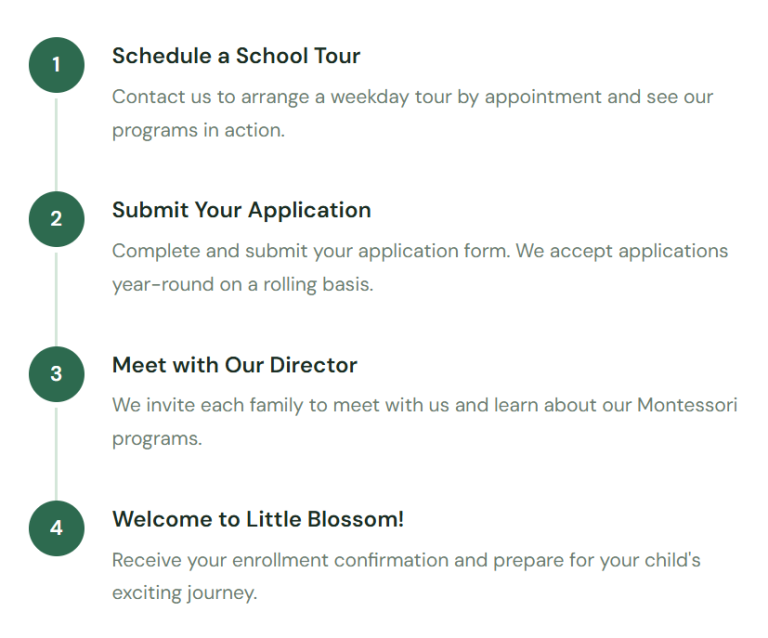Click the Welcome to Little Blossom! heading
Screen dimensions: 768x638
click(x=258, y=519)
